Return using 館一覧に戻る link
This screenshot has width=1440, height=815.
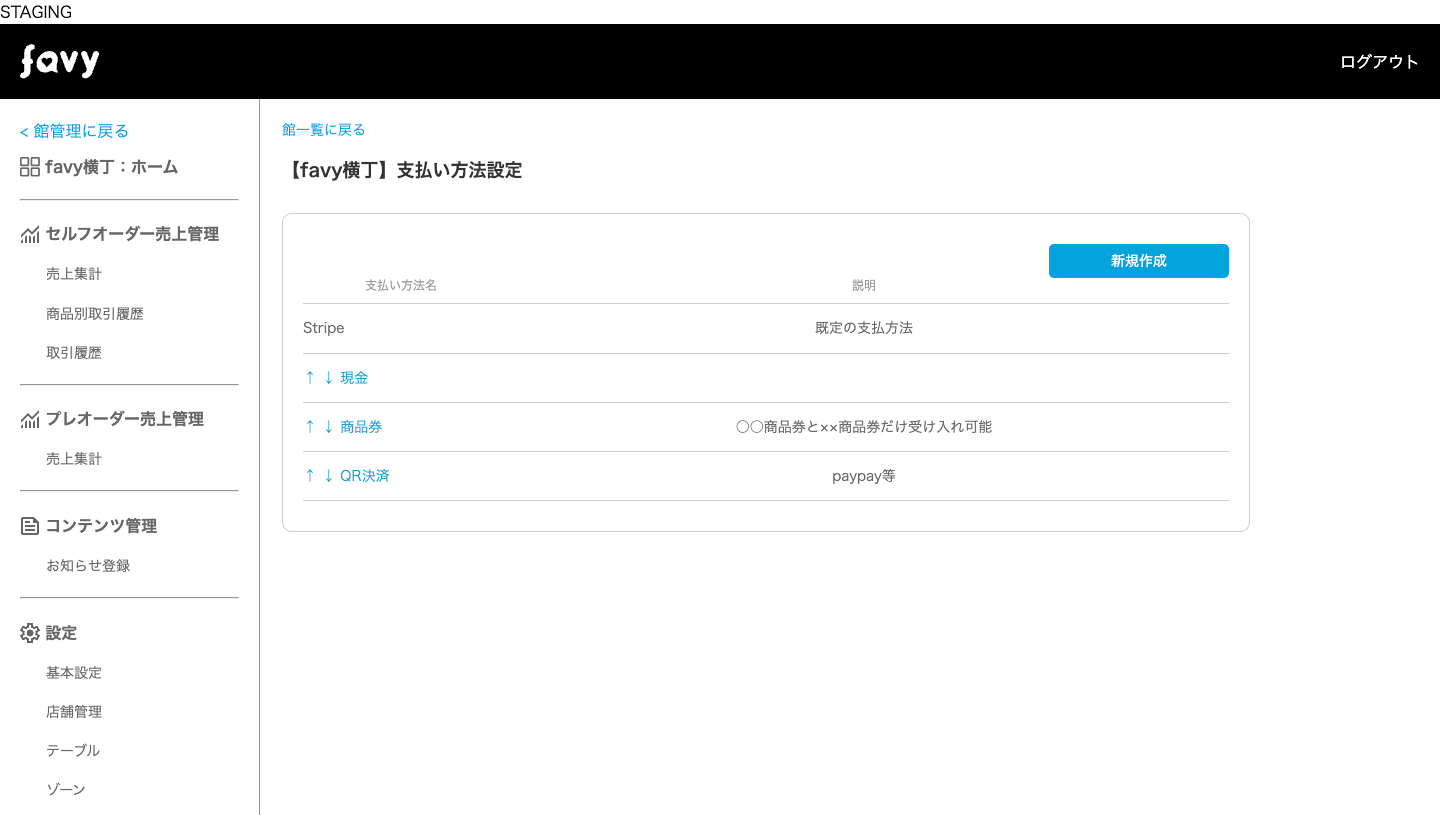pyautogui.click(x=324, y=130)
